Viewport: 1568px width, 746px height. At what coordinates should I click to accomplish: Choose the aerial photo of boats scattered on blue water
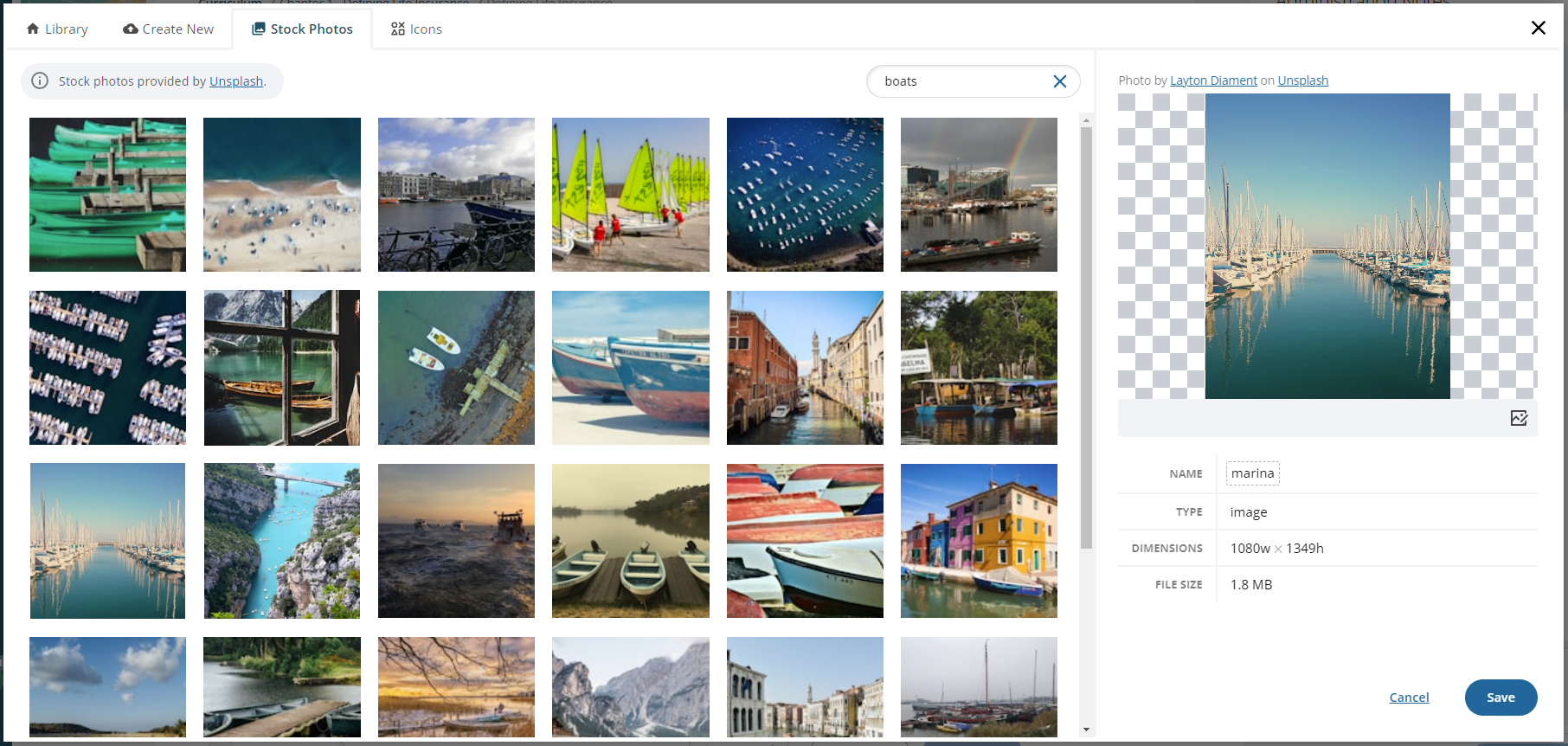click(x=805, y=195)
